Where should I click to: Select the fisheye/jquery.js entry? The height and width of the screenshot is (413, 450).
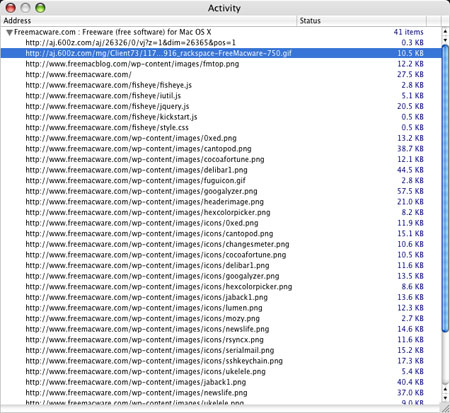[221, 106]
